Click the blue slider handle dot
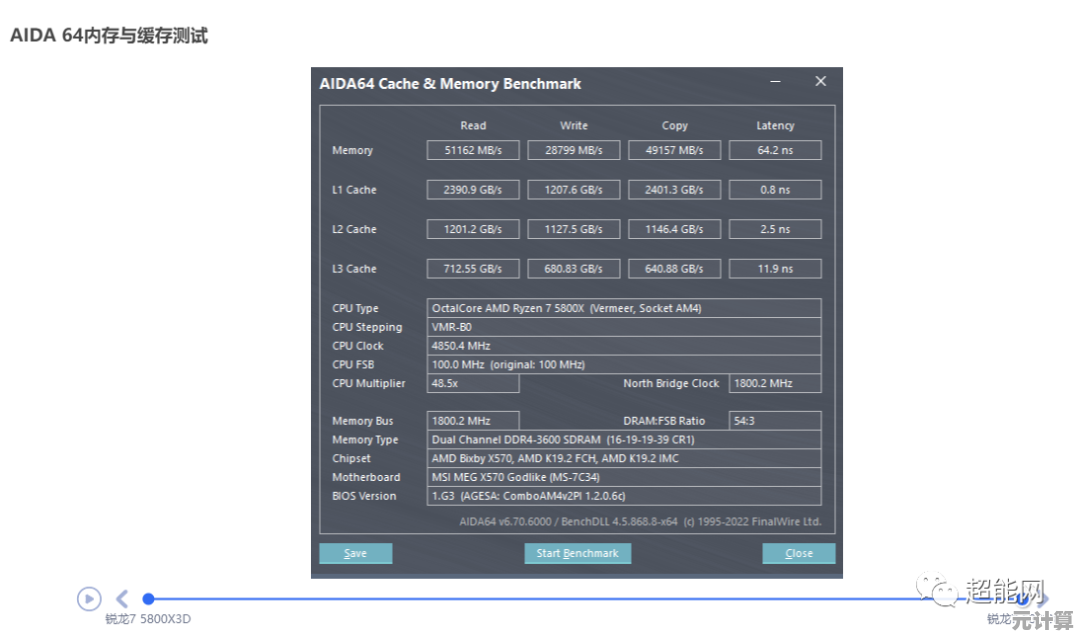1080x639 pixels. (x=148, y=598)
